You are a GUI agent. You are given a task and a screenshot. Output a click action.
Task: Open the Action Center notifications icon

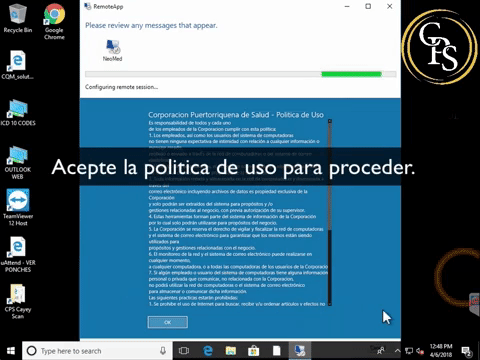coord(466,351)
